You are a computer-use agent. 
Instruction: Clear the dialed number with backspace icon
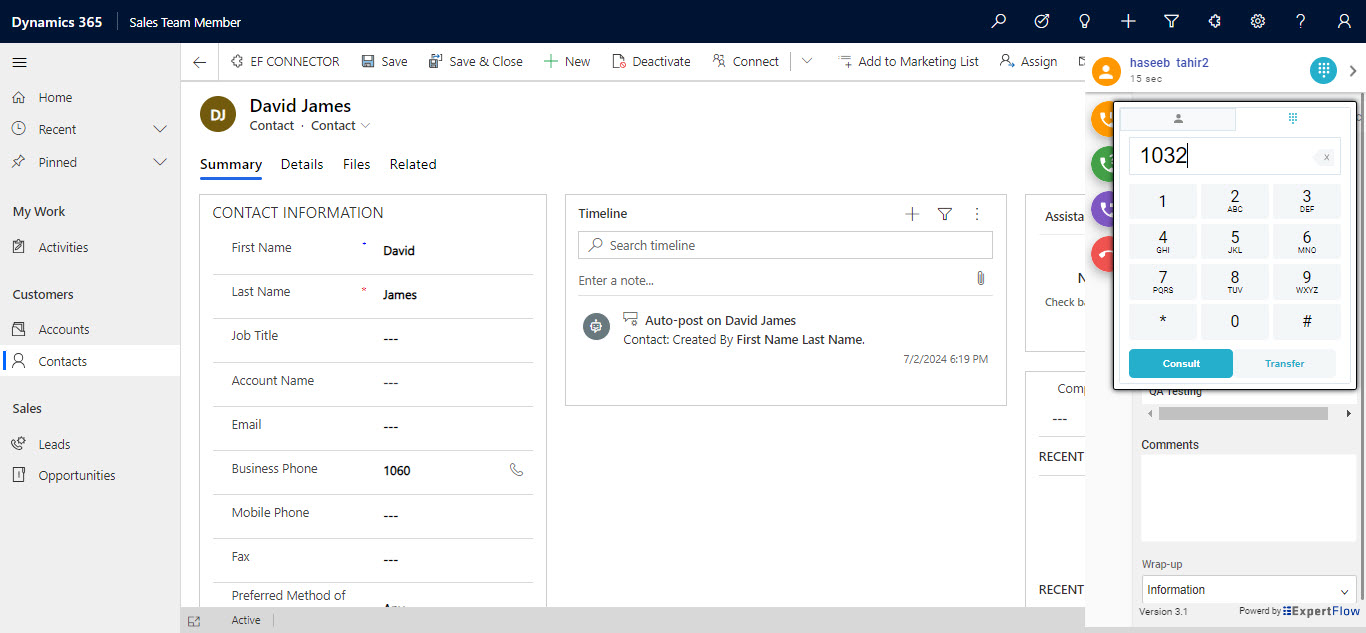click(x=1324, y=157)
